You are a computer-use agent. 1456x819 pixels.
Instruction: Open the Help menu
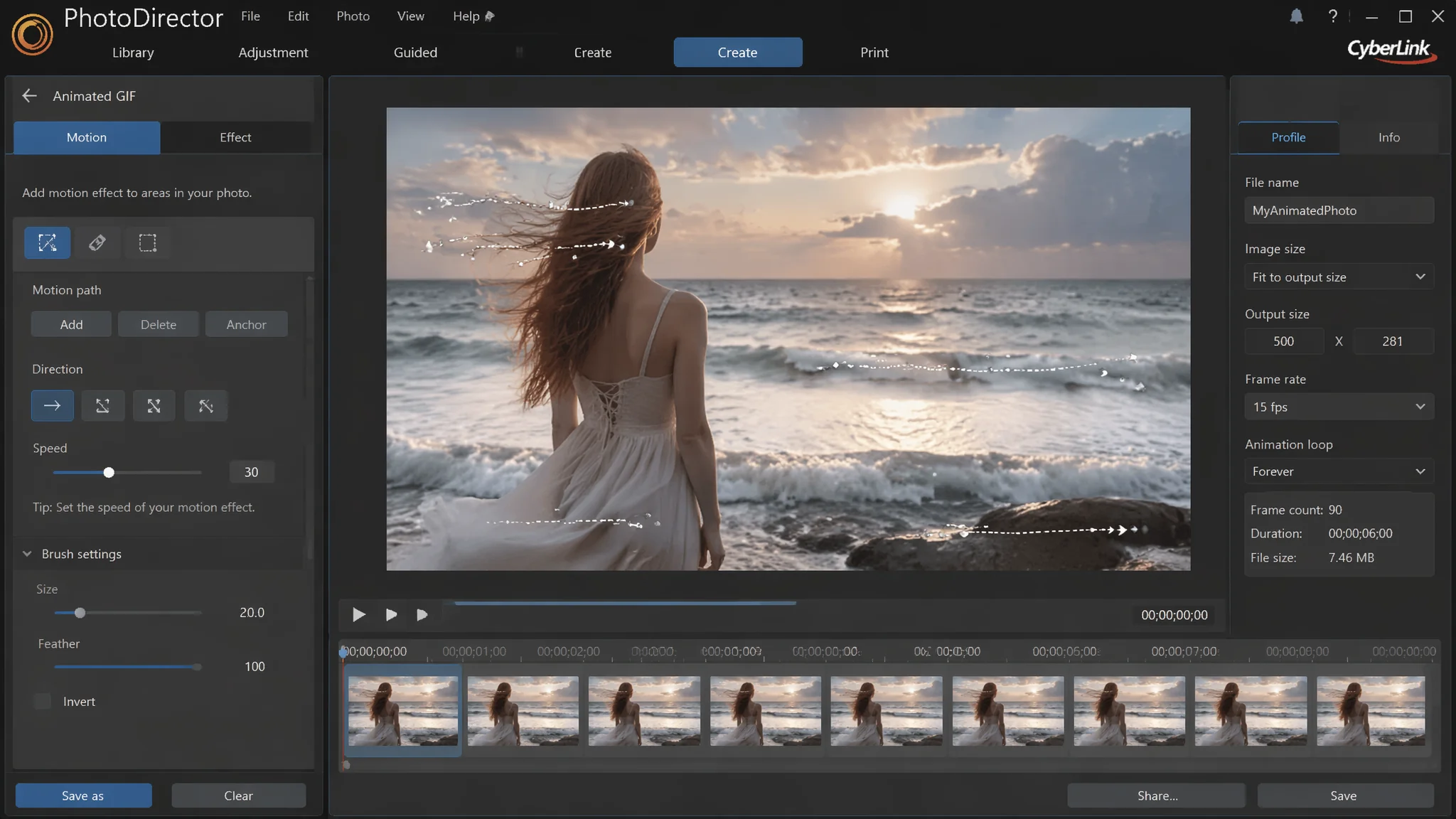(x=466, y=16)
